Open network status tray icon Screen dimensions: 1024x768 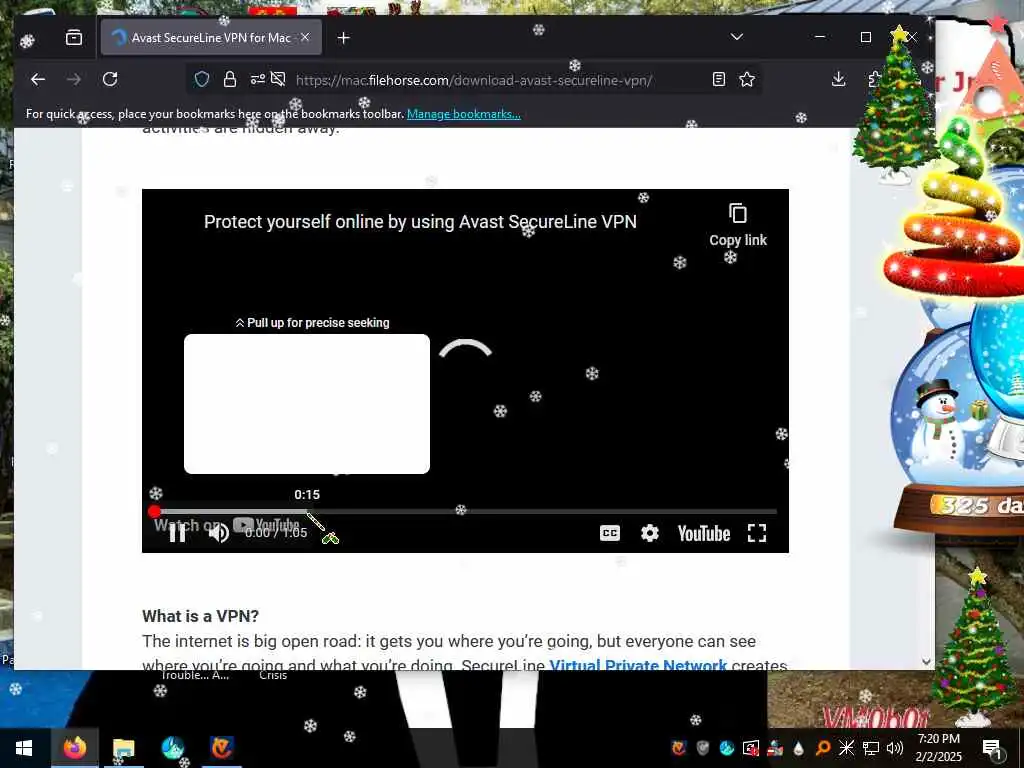871,748
